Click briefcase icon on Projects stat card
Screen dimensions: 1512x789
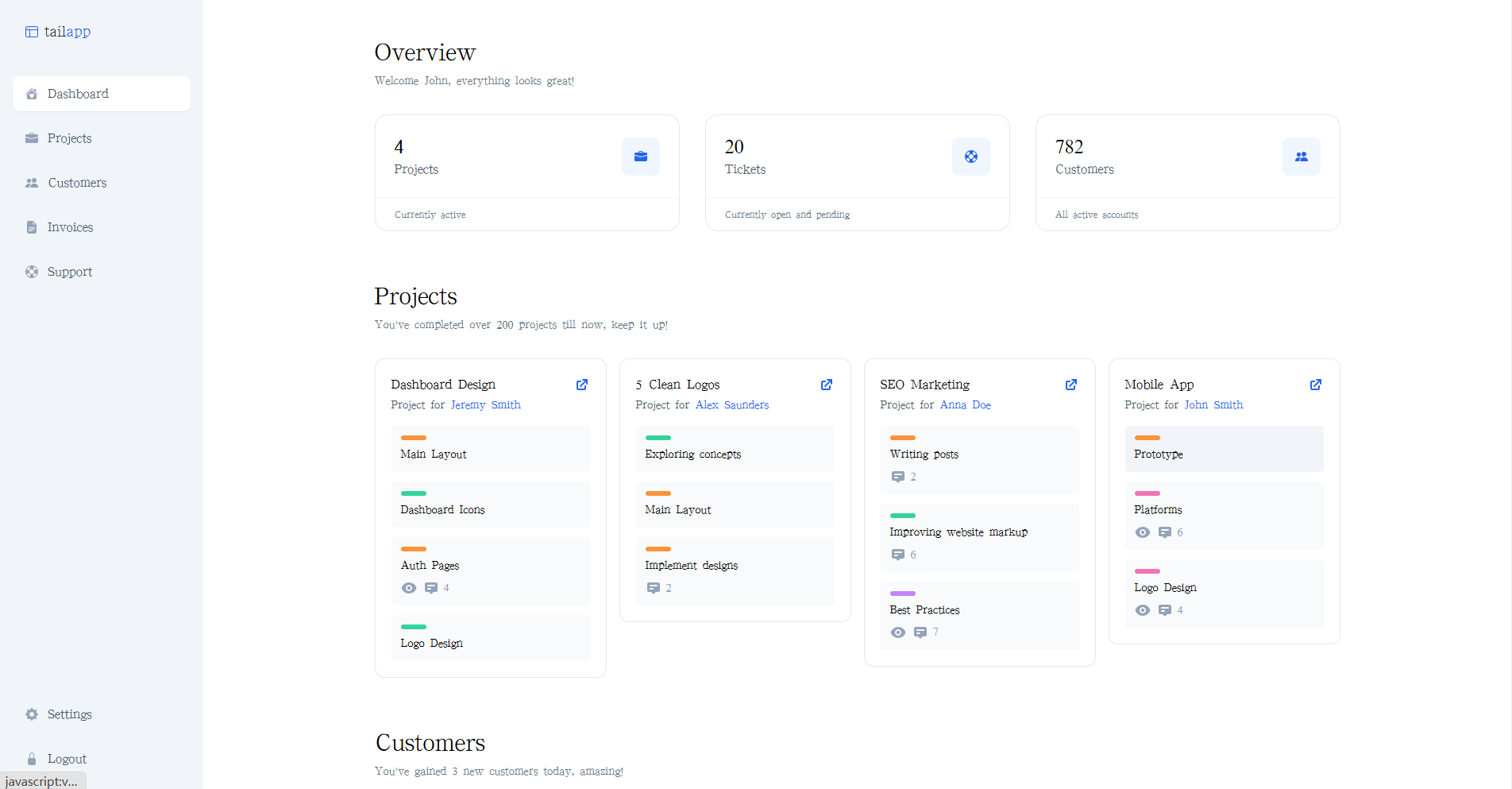[641, 157]
